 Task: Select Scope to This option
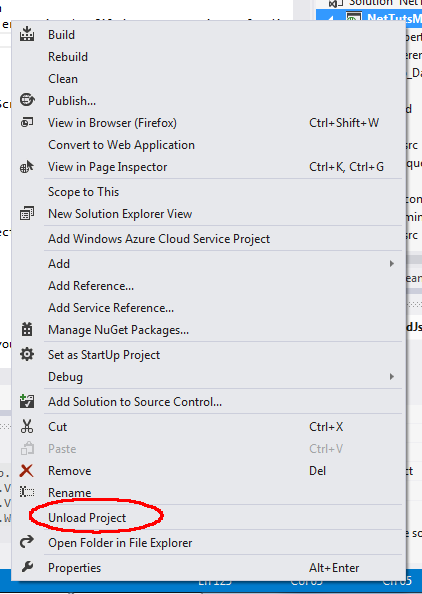[x=83, y=192]
